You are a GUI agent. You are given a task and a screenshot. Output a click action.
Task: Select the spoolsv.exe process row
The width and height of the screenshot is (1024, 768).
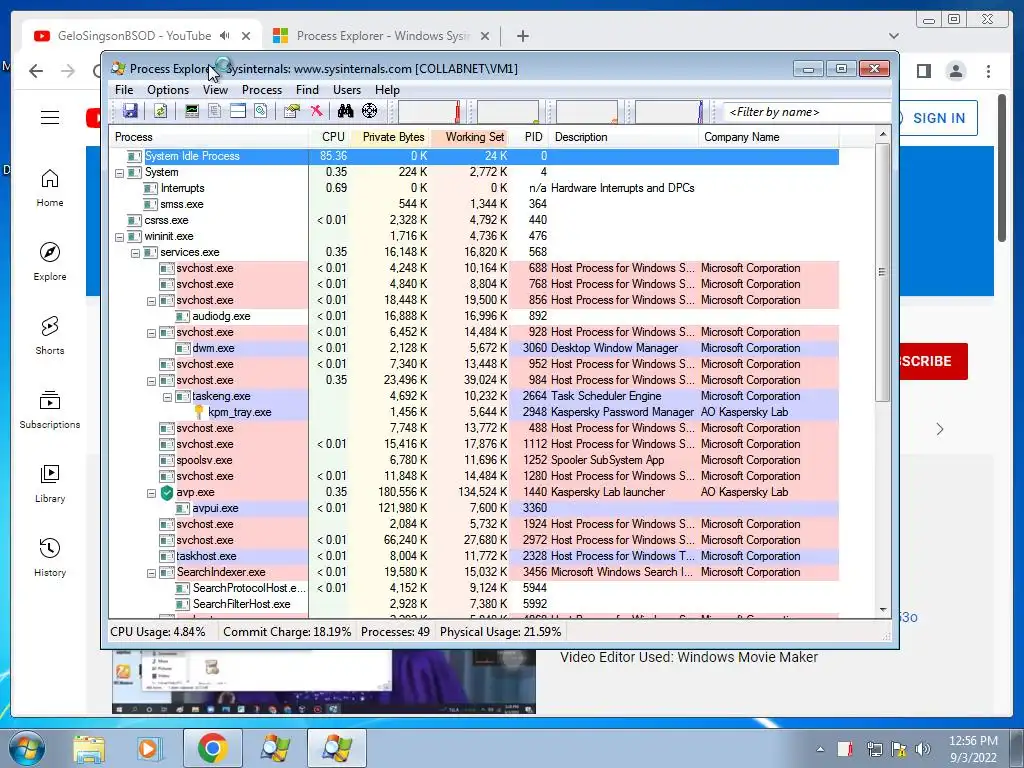[475, 460]
